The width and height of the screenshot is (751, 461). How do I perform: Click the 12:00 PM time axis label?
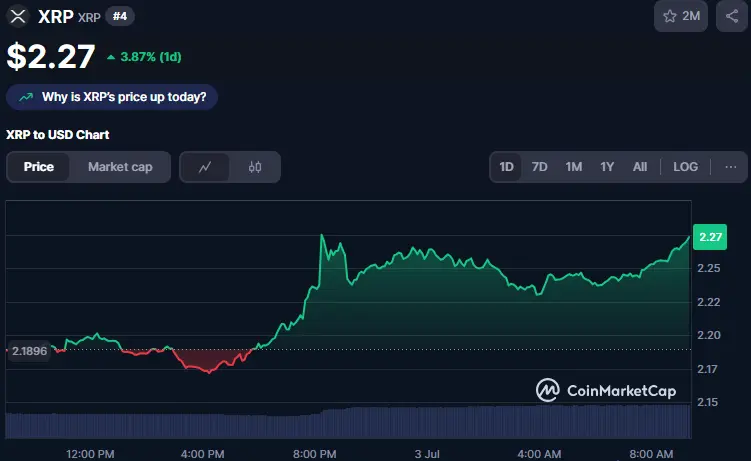pos(90,454)
